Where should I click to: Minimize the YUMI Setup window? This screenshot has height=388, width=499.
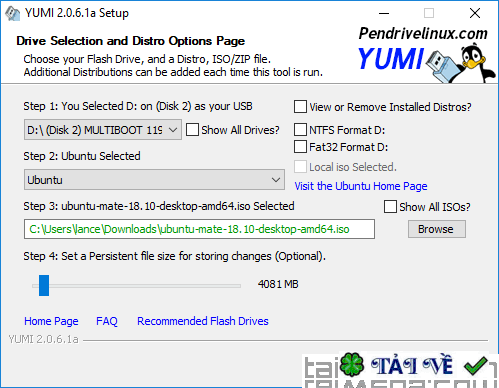[x=384, y=13]
